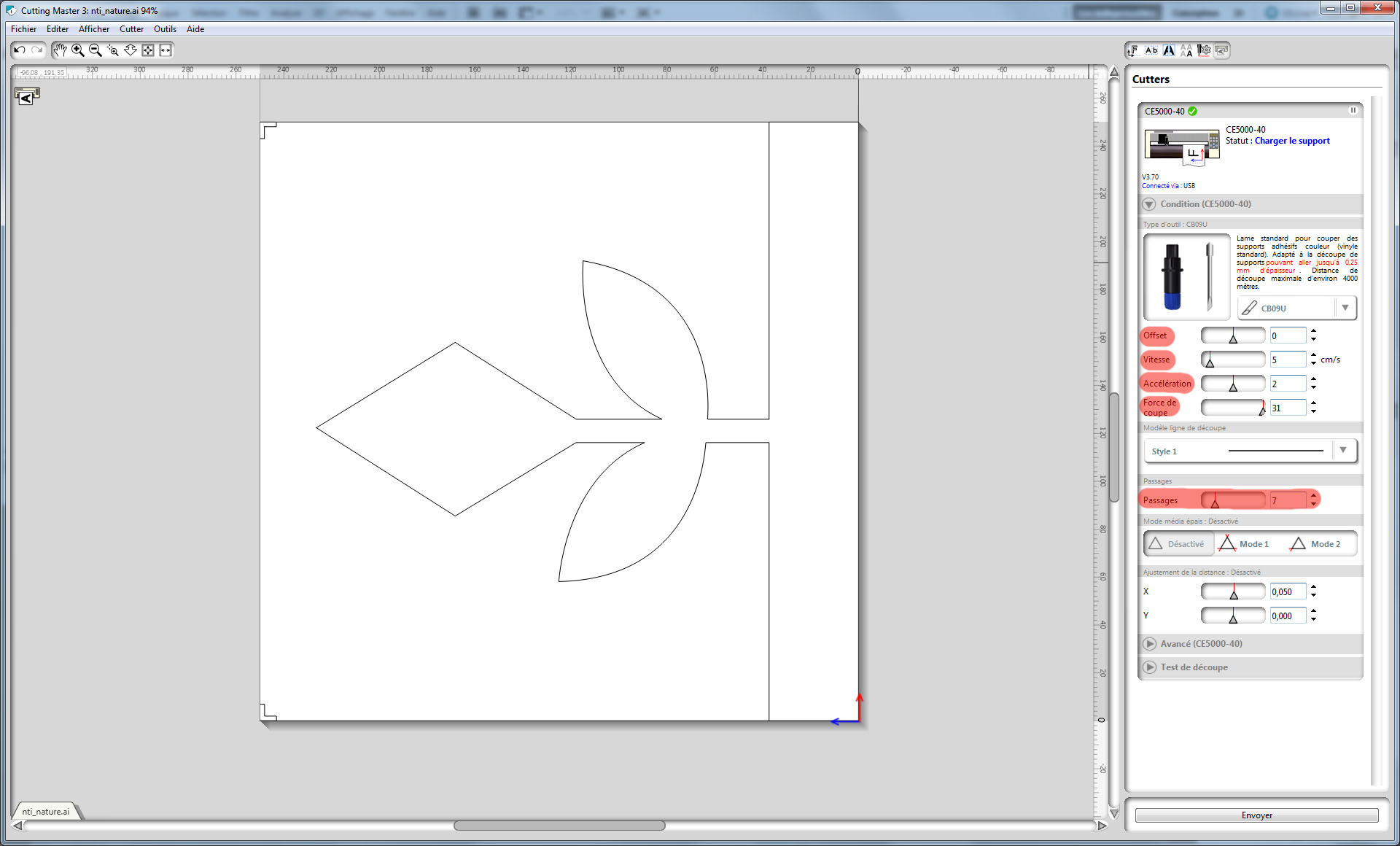
Task: Click the Zoom out magnifier icon
Action: 96,50
